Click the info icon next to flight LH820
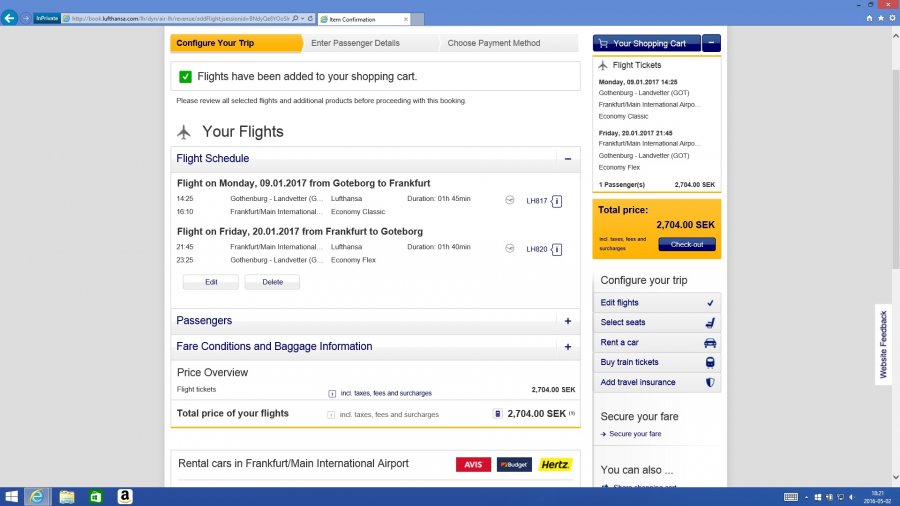The width and height of the screenshot is (900, 506). coord(557,248)
